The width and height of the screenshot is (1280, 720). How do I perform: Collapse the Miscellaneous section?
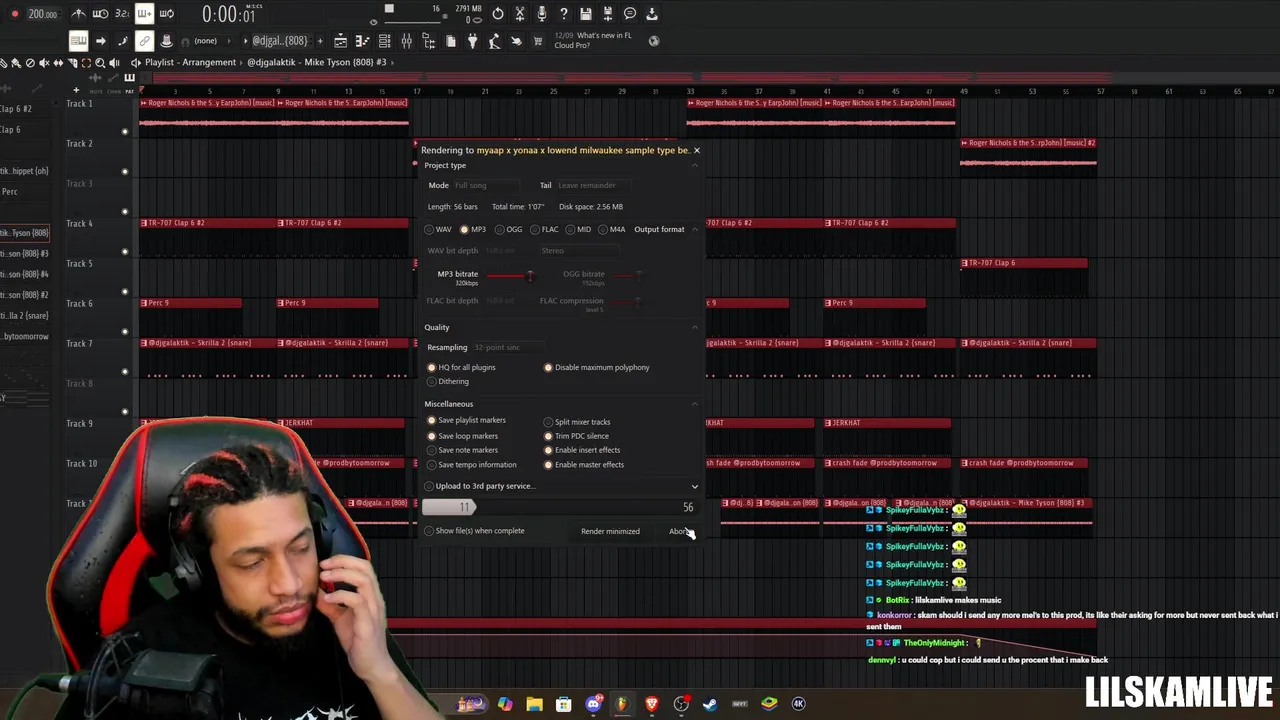(x=695, y=404)
